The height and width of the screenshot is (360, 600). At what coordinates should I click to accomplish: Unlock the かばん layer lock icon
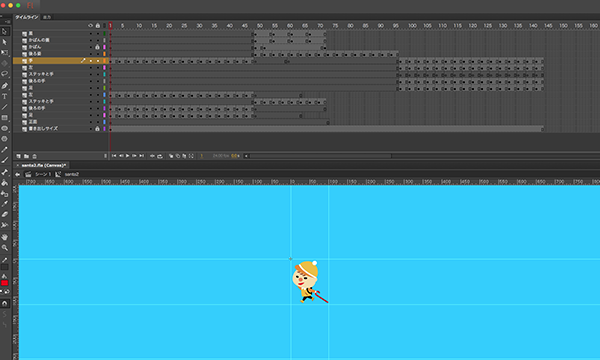[x=97, y=47]
